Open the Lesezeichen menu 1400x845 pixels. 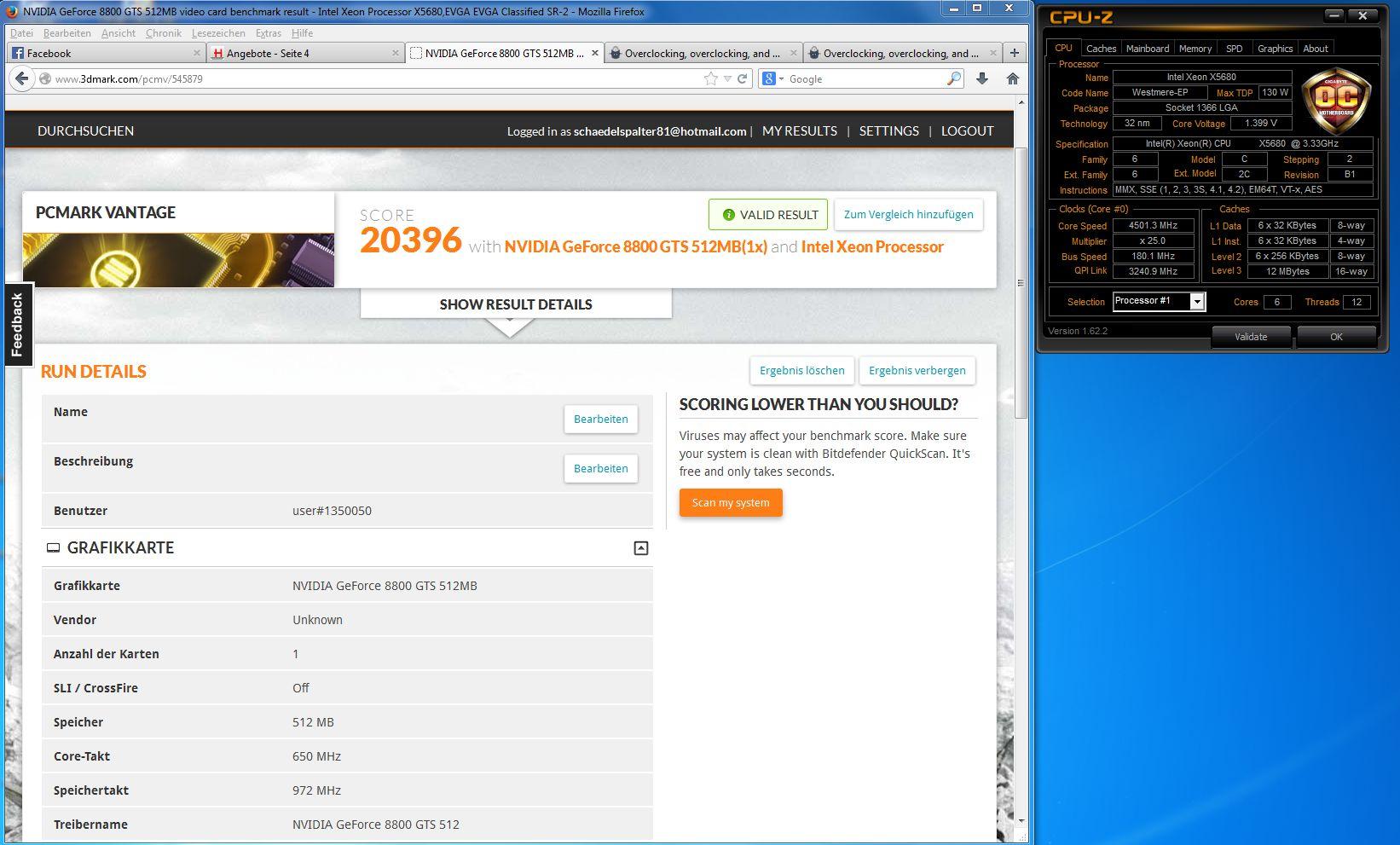(218, 33)
